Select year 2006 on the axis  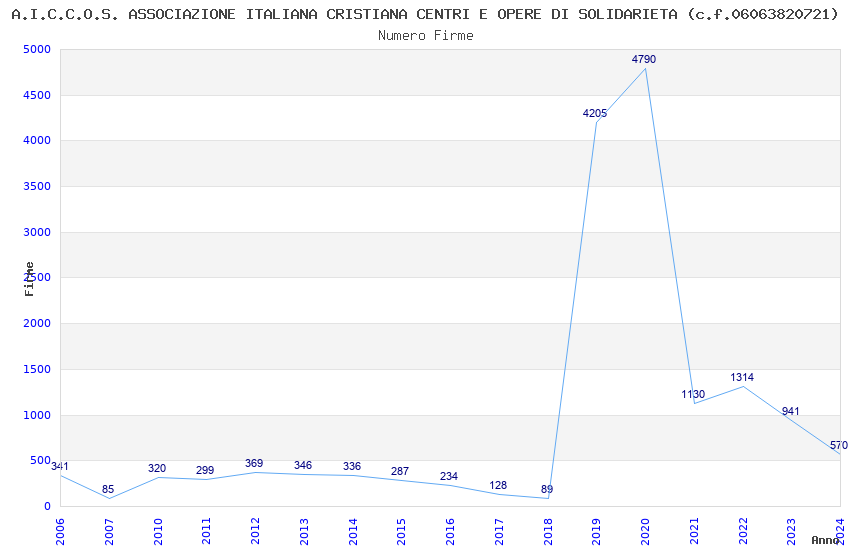point(60,531)
